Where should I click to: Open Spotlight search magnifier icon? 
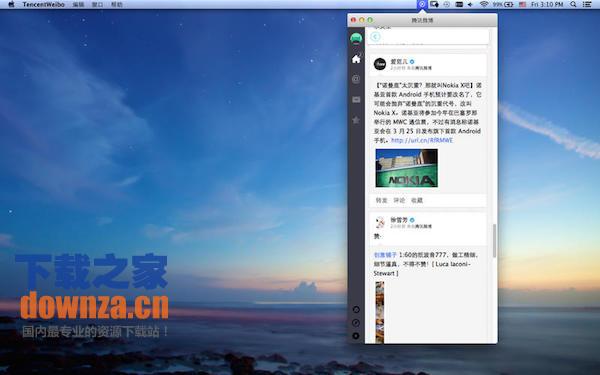tap(573, 4)
